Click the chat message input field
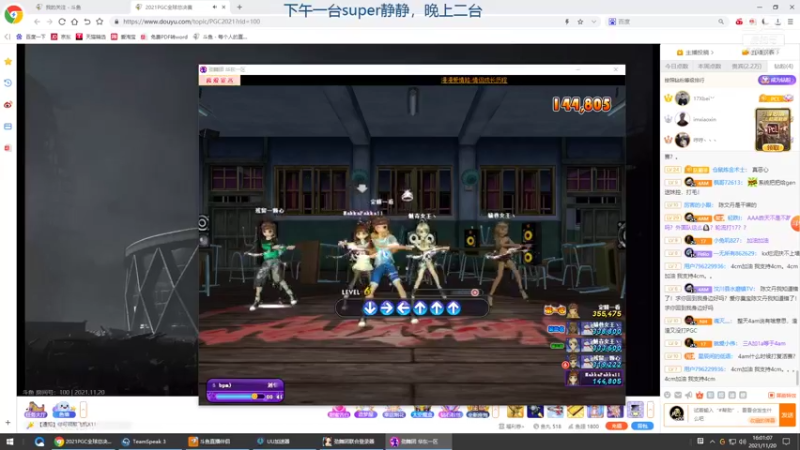The height and width of the screenshot is (450, 800). pyautogui.click(x=734, y=414)
